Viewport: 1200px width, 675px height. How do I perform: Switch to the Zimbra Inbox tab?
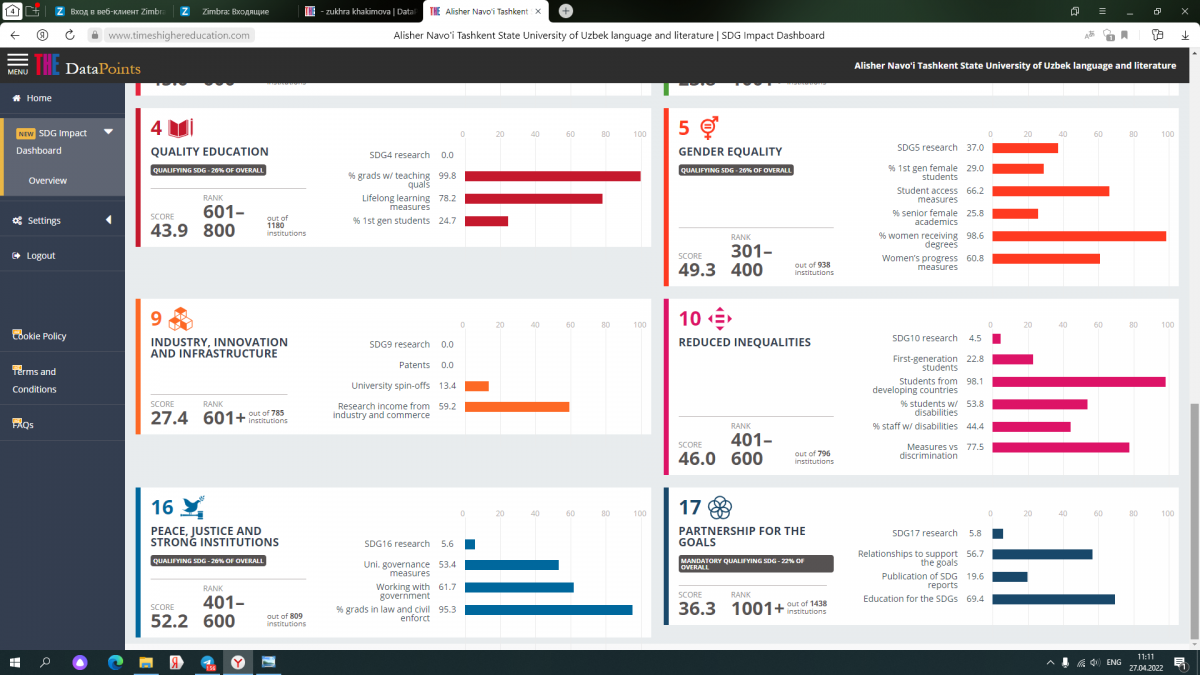[x=234, y=11]
